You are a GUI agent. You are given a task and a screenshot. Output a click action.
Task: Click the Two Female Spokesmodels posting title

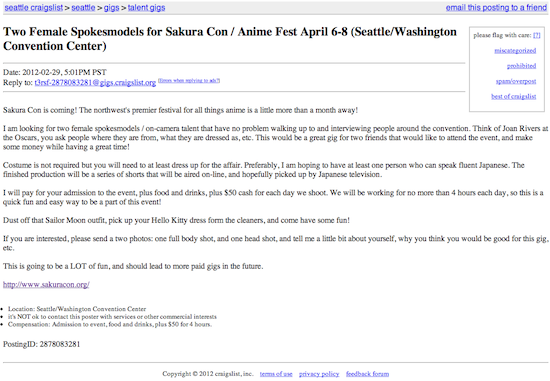[x=230, y=39]
